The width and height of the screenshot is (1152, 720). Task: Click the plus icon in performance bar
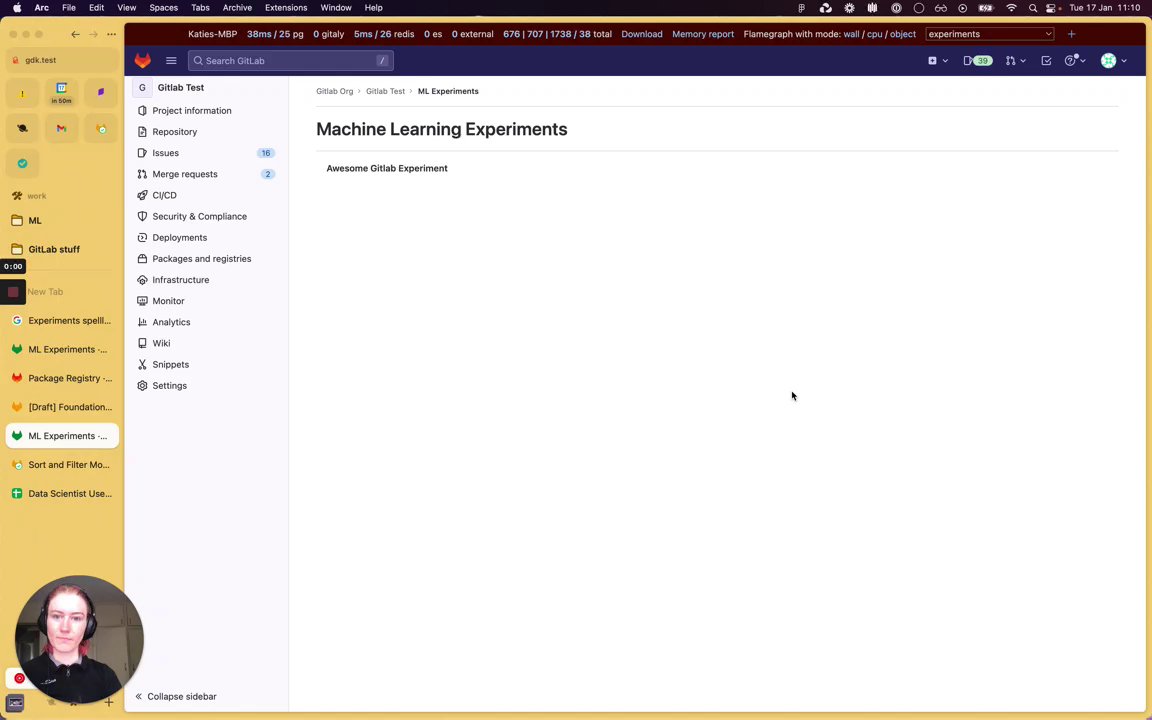click(x=1071, y=34)
